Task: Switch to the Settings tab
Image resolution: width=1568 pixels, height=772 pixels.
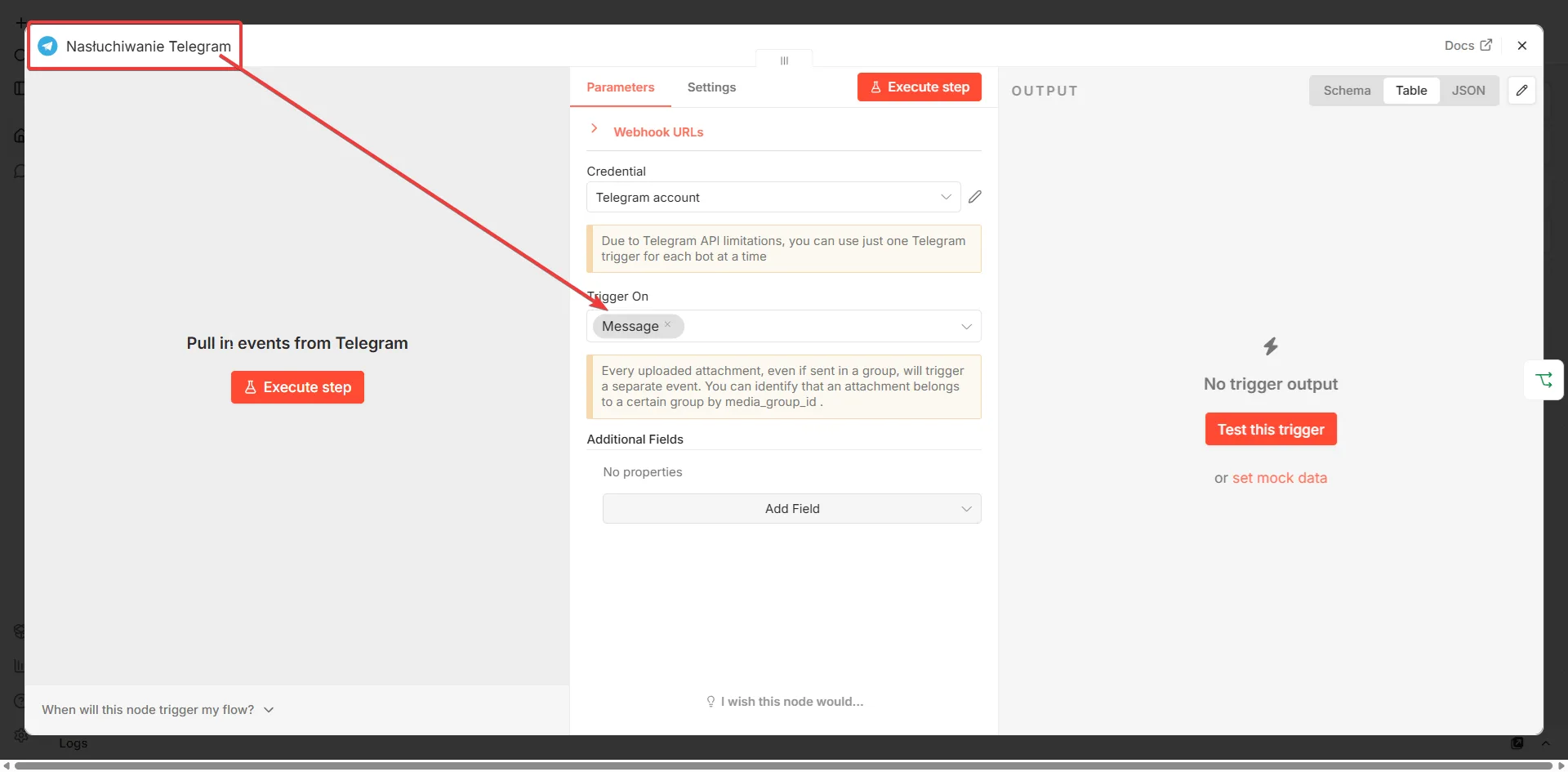Action: click(711, 87)
